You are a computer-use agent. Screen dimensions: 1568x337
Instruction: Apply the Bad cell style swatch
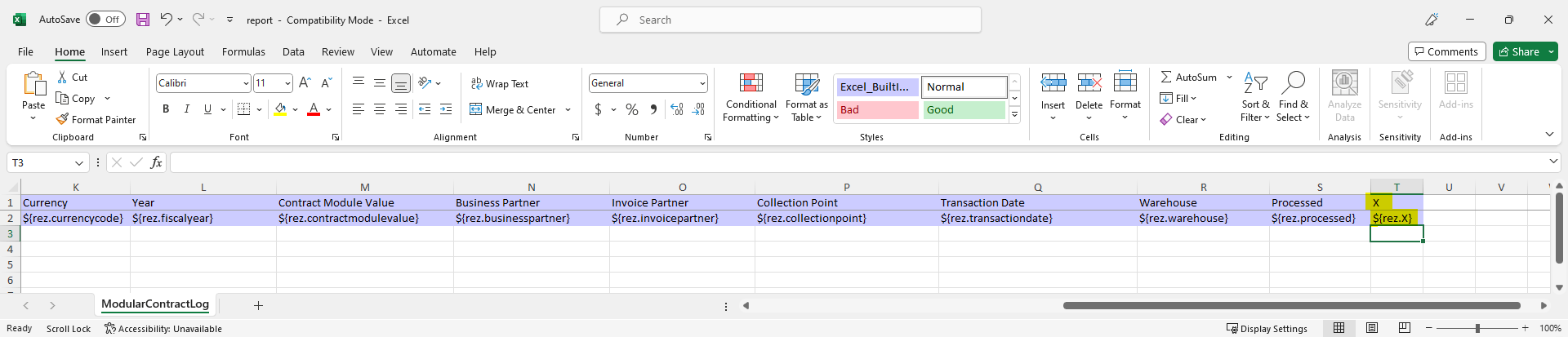click(877, 109)
